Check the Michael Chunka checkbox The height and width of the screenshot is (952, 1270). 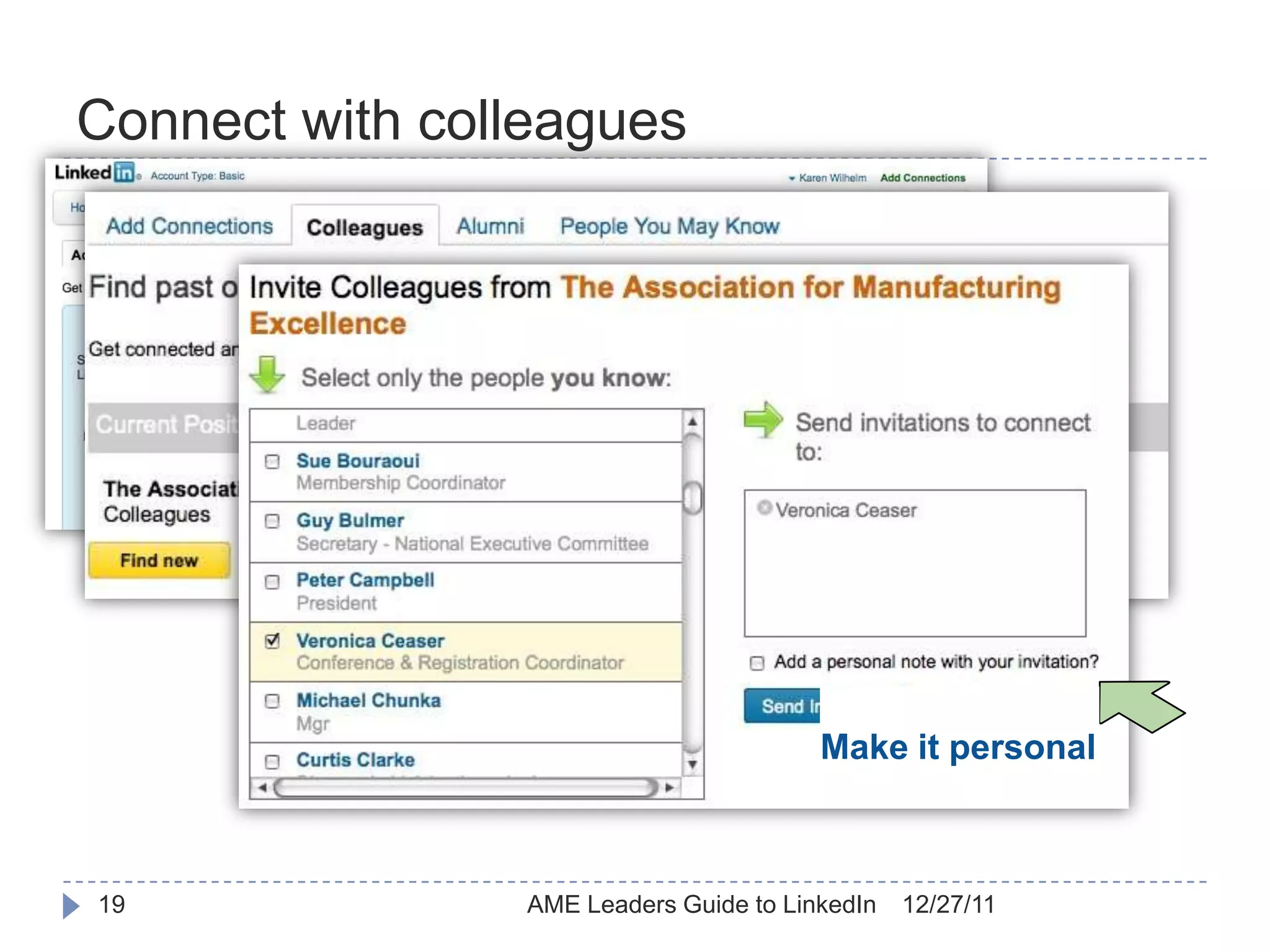272,701
